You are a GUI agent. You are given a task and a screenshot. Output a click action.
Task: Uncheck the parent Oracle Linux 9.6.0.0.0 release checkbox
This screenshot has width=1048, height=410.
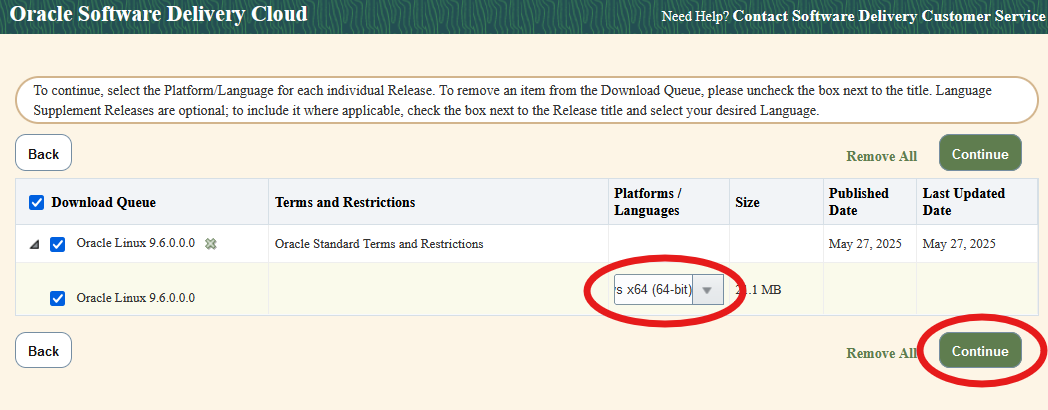point(57,244)
